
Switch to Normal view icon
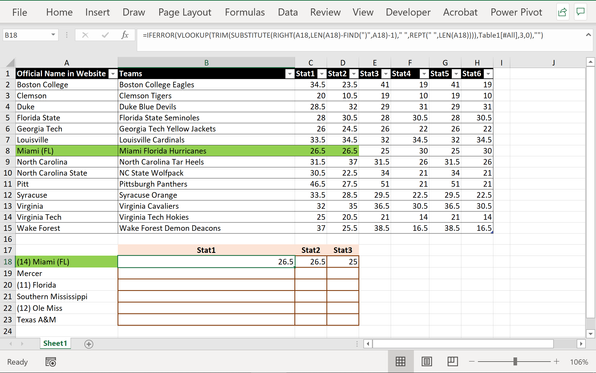401,362
